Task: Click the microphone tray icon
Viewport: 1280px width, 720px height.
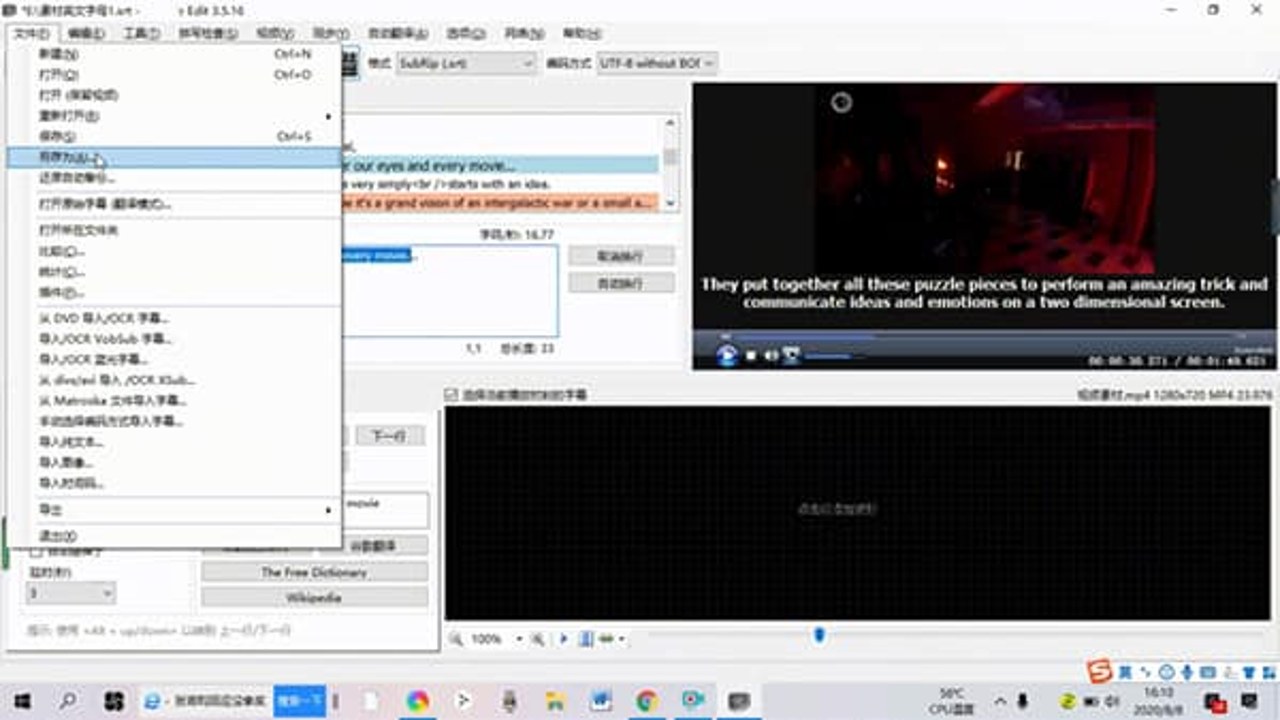Action: point(1023,701)
